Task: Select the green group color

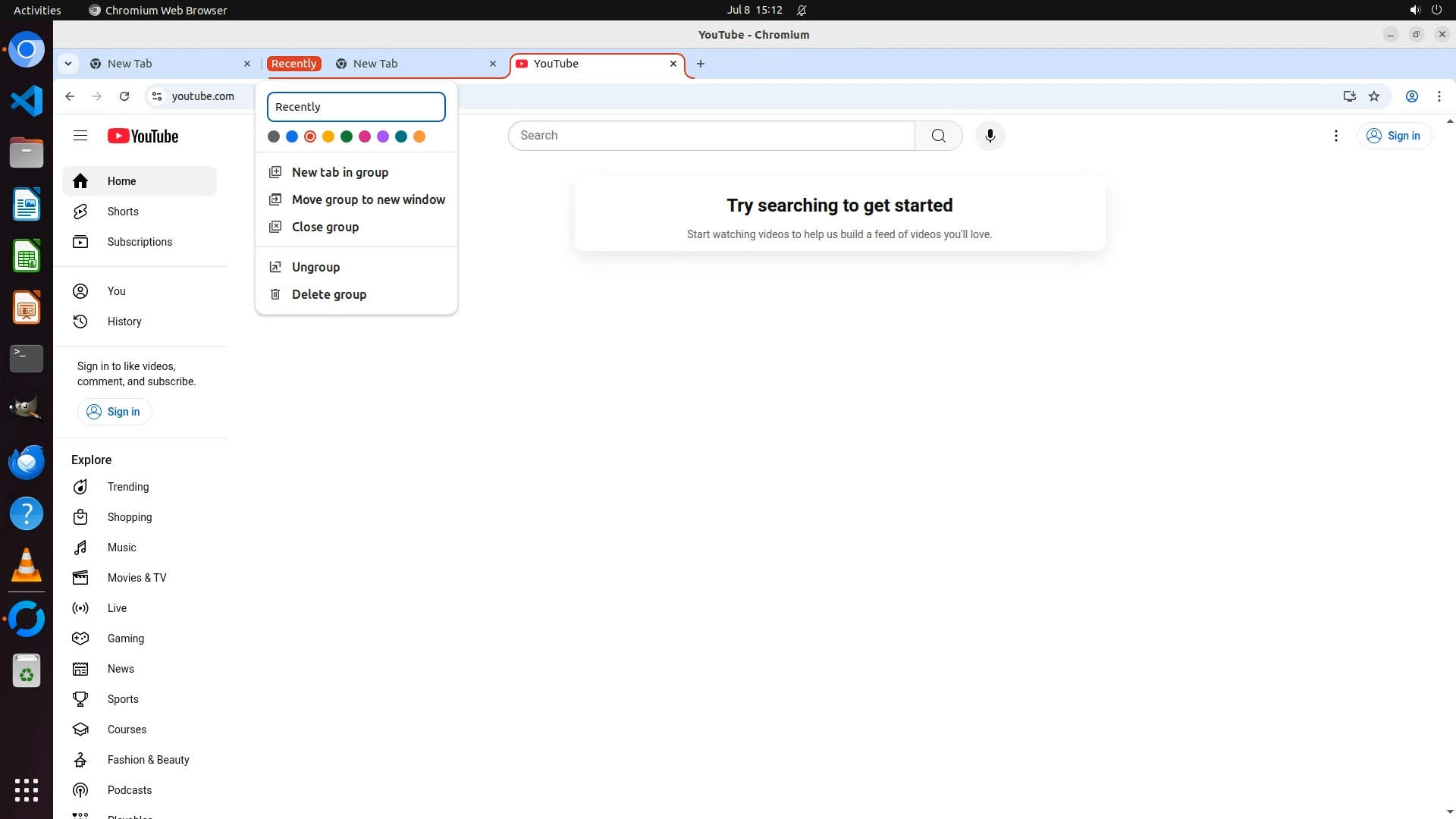Action: click(347, 136)
